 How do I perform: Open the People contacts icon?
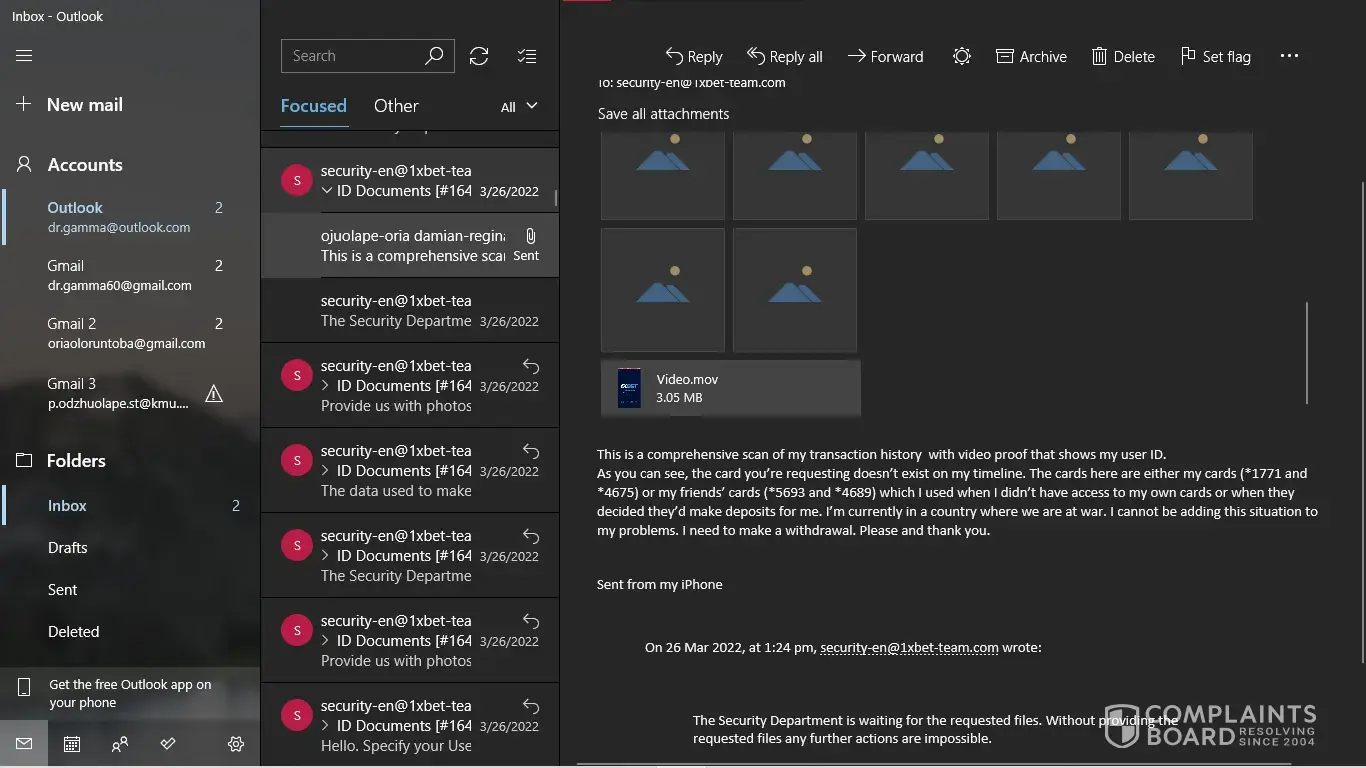120,744
